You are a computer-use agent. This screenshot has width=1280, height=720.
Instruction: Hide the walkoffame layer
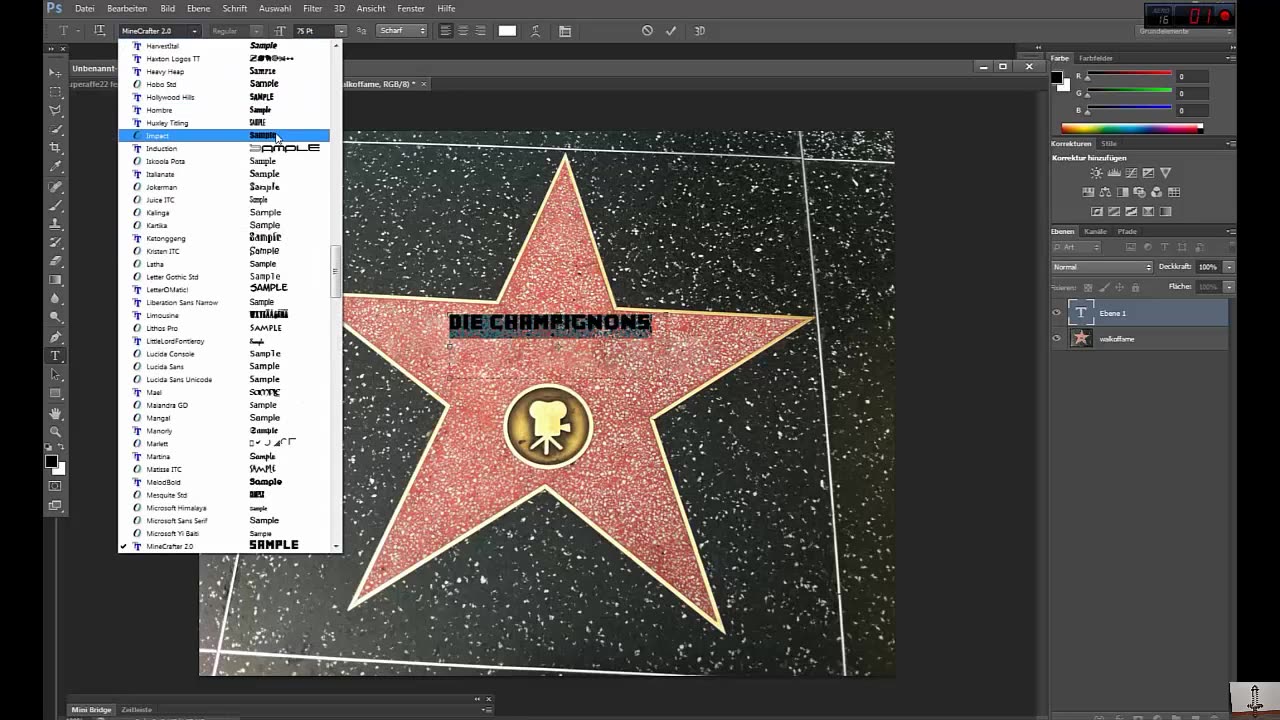click(1057, 339)
